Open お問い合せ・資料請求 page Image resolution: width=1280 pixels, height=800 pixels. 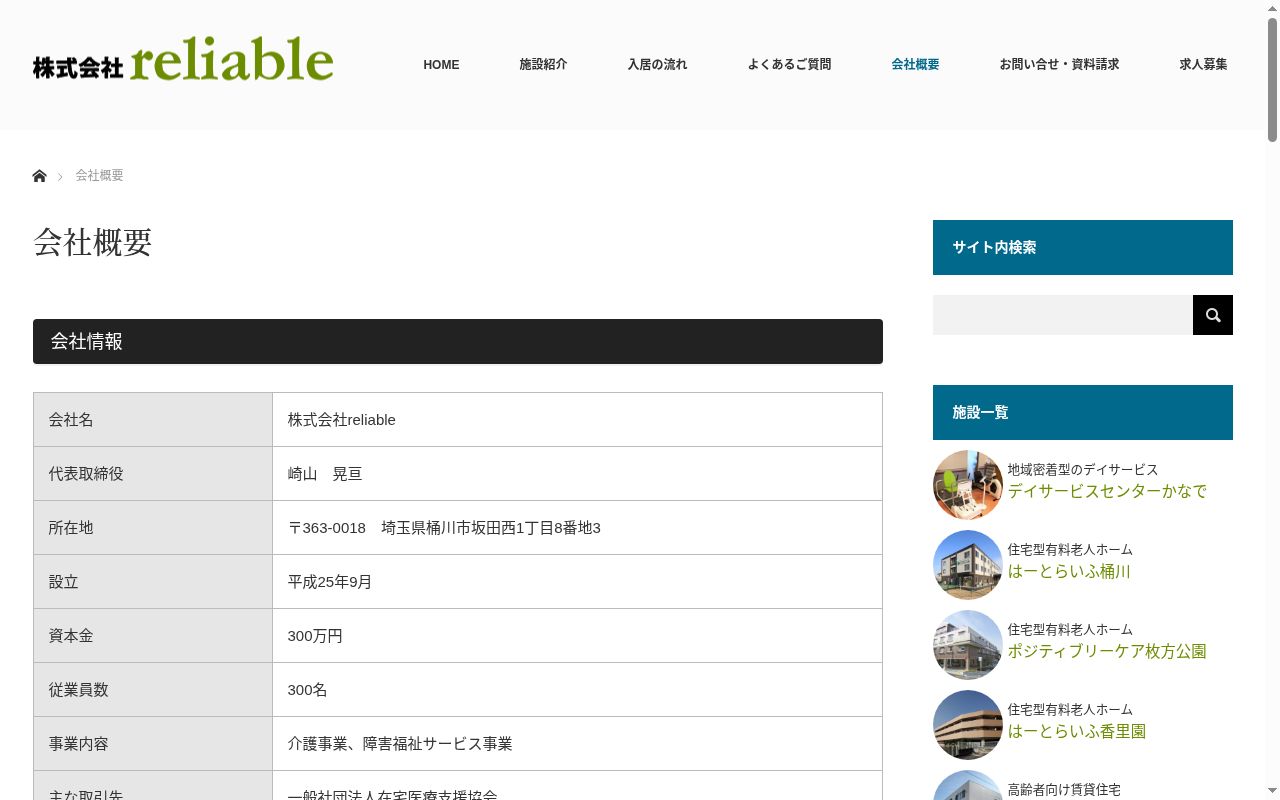(1059, 64)
